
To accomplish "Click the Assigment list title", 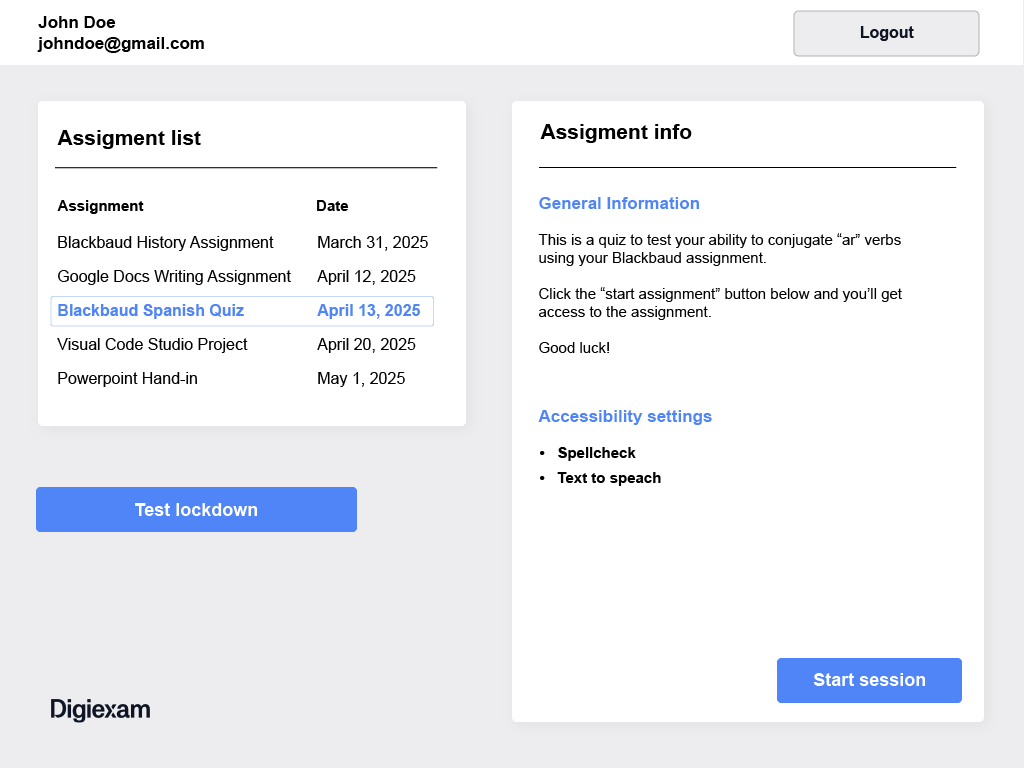I will coord(129,138).
